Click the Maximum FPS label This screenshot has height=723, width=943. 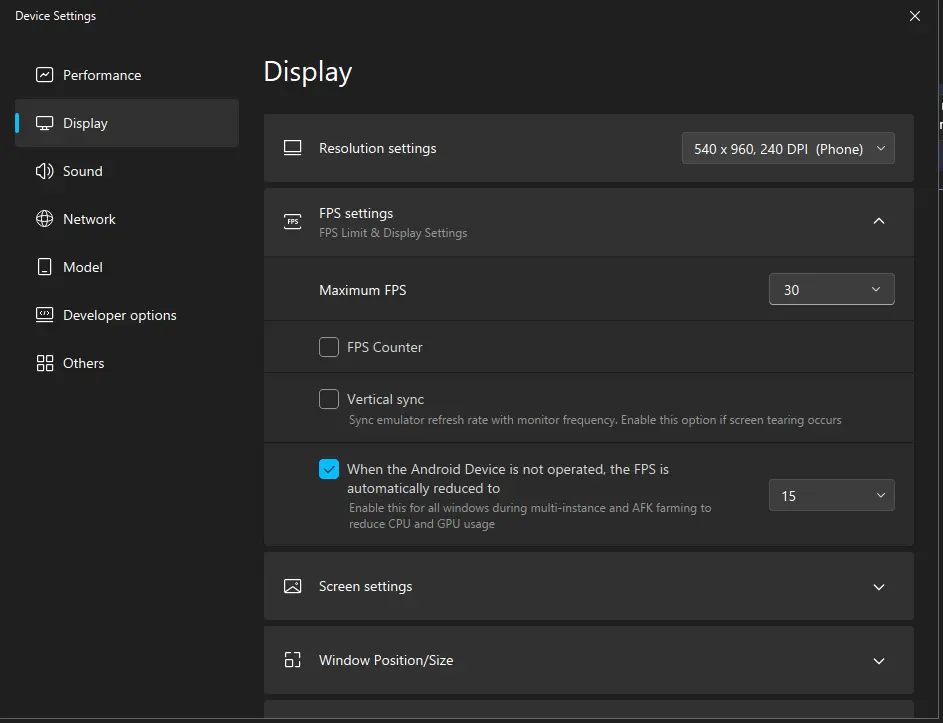[363, 290]
